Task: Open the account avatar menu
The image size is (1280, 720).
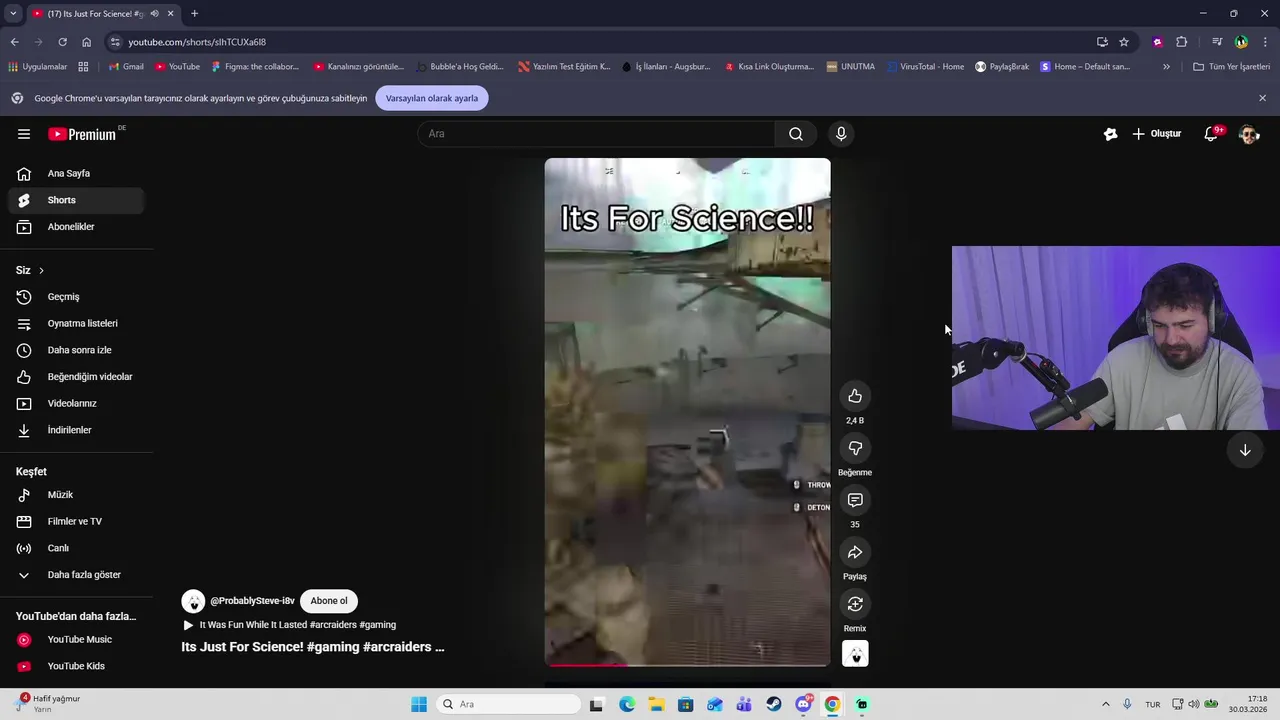Action: (x=1248, y=134)
